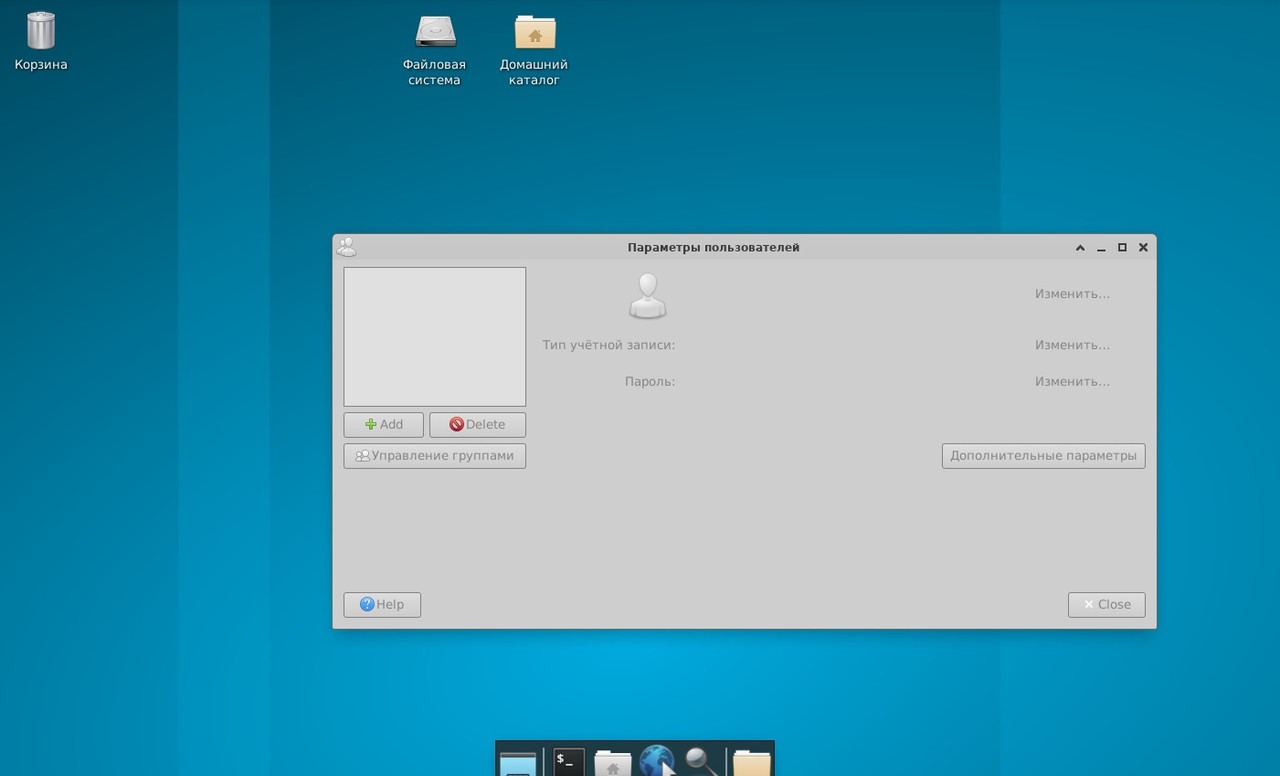Launch the web browser globe icon in the dock
Viewport: 1280px width, 776px height.
tap(657, 761)
